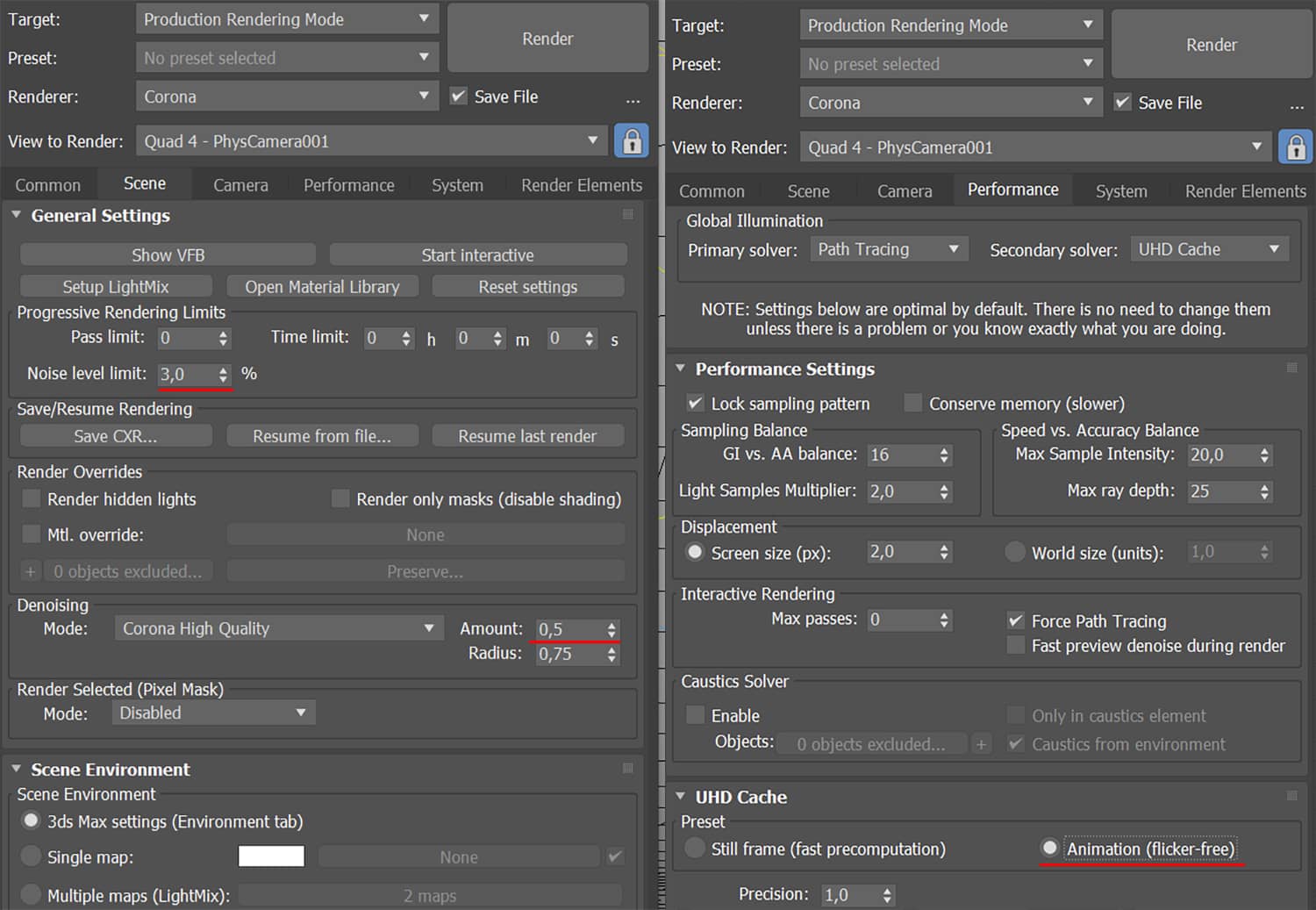Click the Show VFB button
Image resolution: width=1316 pixels, height=910 pixels.
[168, 255]
